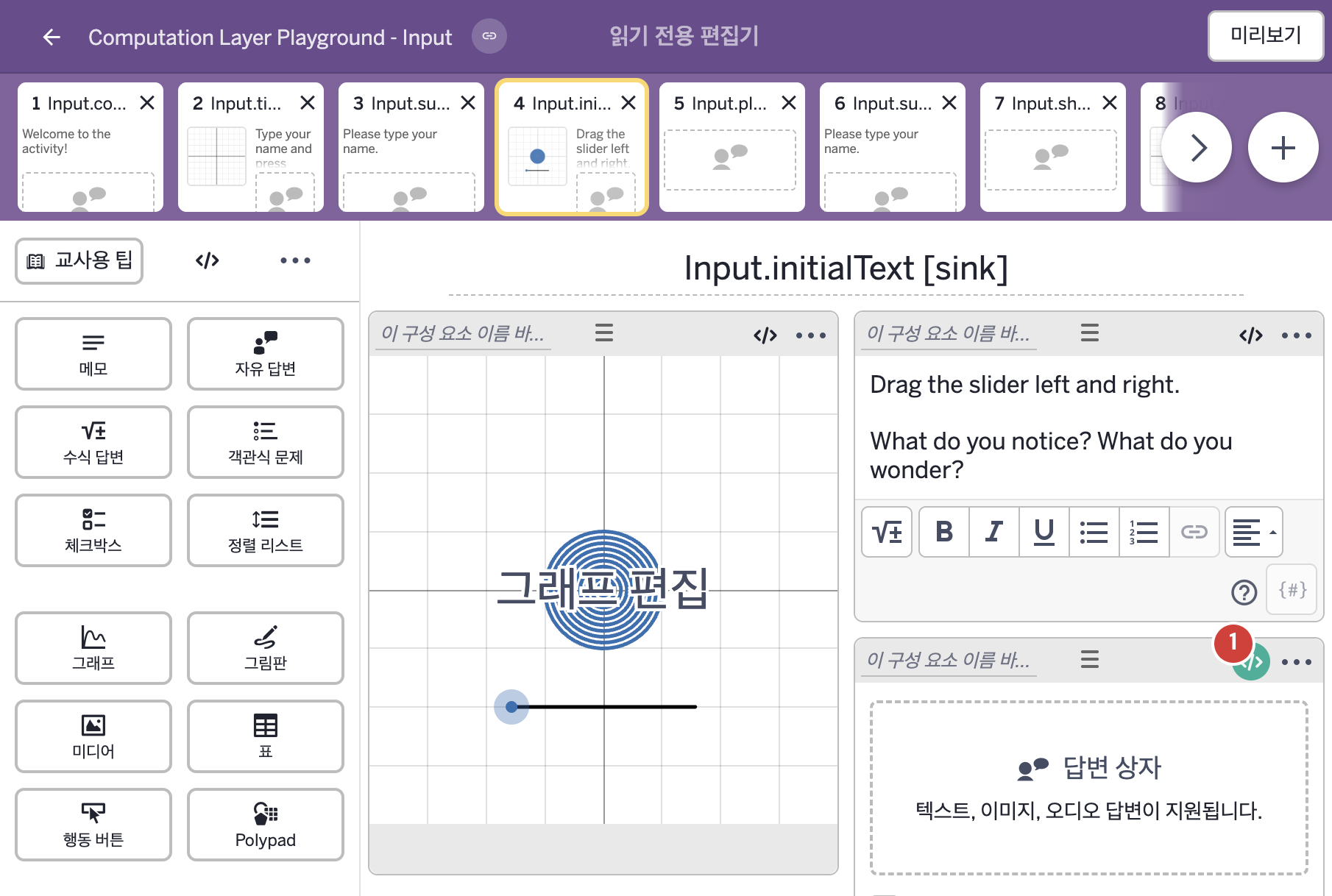Show next screens with the right chevron
Image resolution: width=1332 pixels, height=896 pixels.
[1197, 147]
